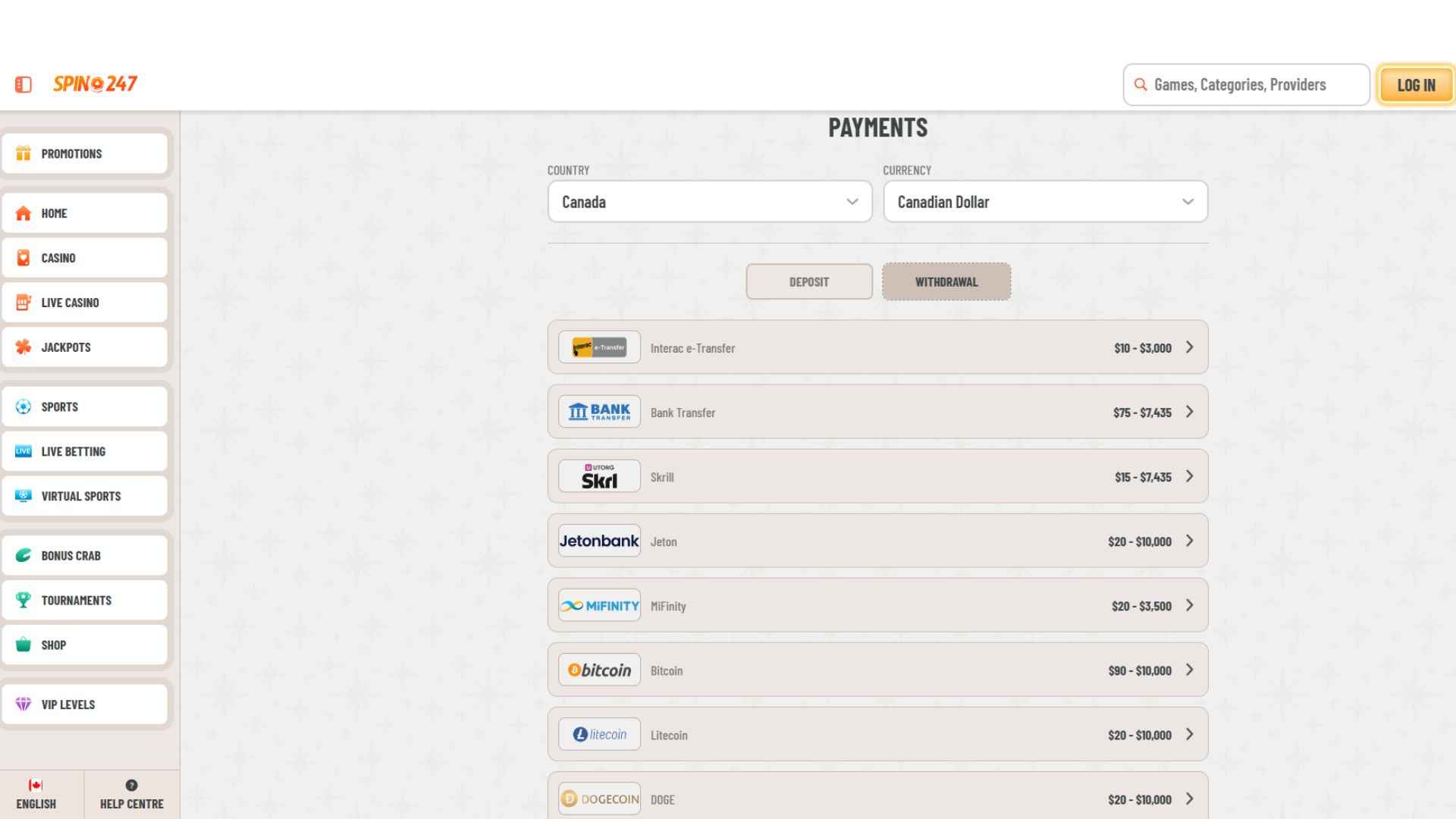Expand Bank Transfer row chevron
This screenshot has height=819, width=1456.
pos(1189,412)
